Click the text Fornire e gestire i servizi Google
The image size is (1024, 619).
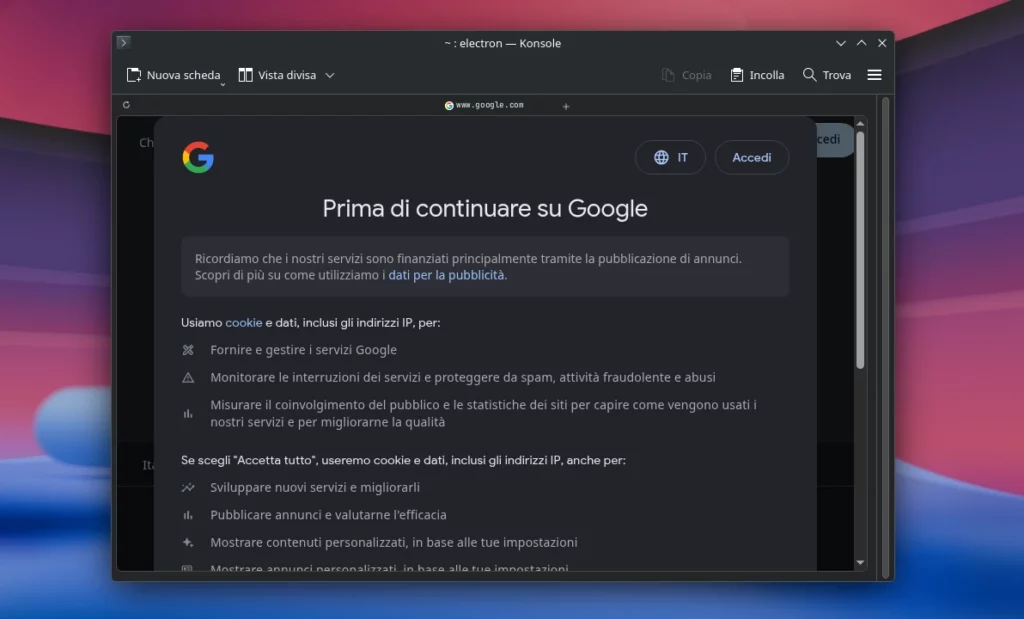[303, 350]
